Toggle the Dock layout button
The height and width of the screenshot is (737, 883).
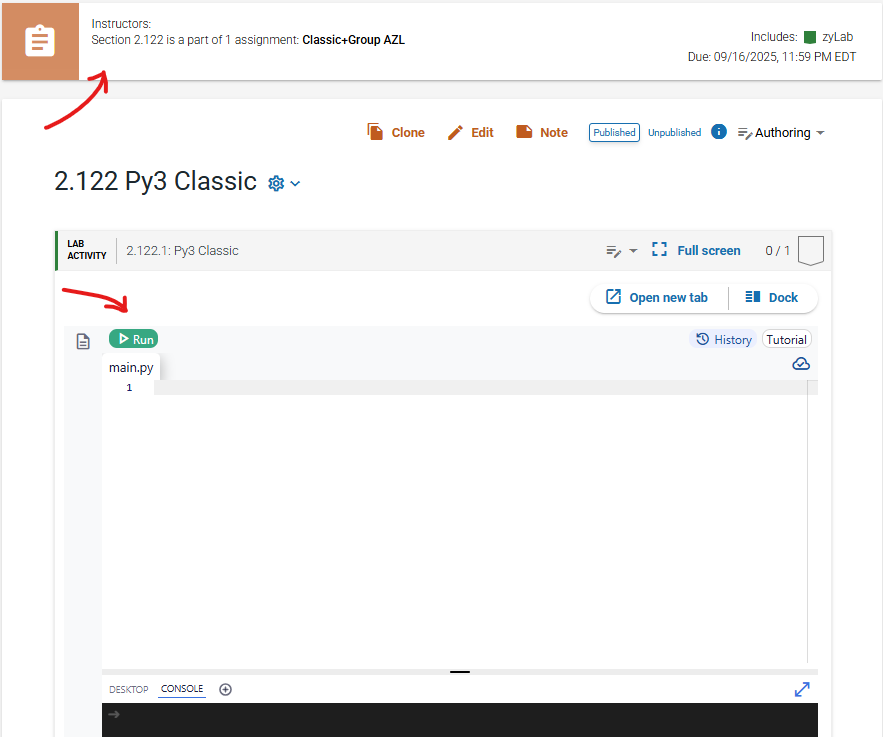pos(771,297)
